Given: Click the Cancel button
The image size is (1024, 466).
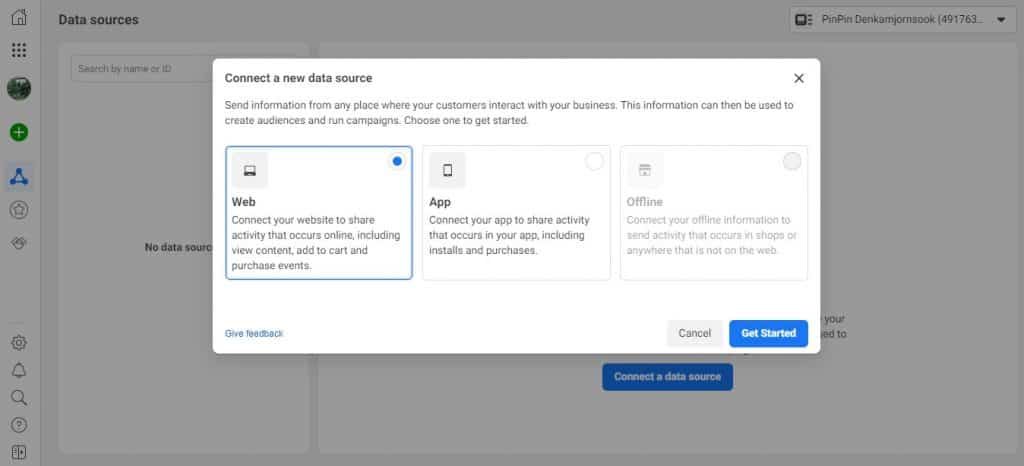Looking at the screenshot, I should (694, 333).
